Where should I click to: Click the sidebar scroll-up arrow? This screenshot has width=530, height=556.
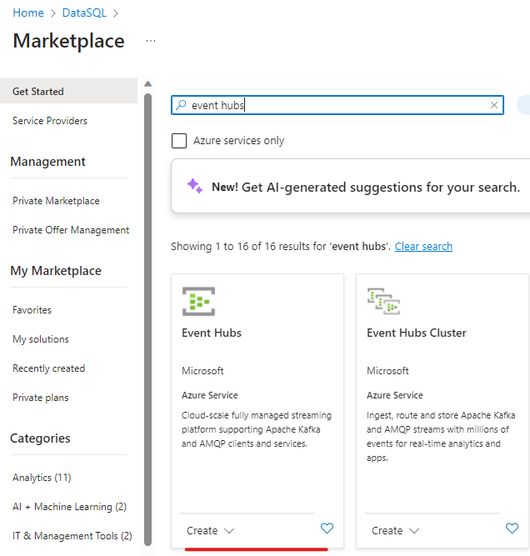click(x=148, y=84)
